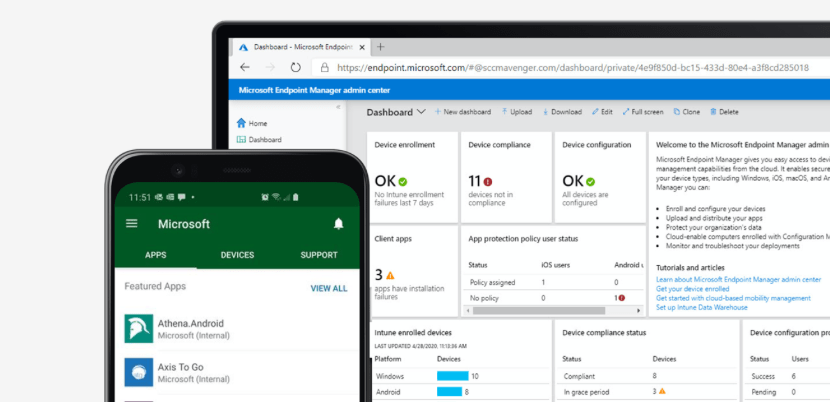Click red alert icon in No policy row
This screenshot has width=830, height=402.
[621, 298]
